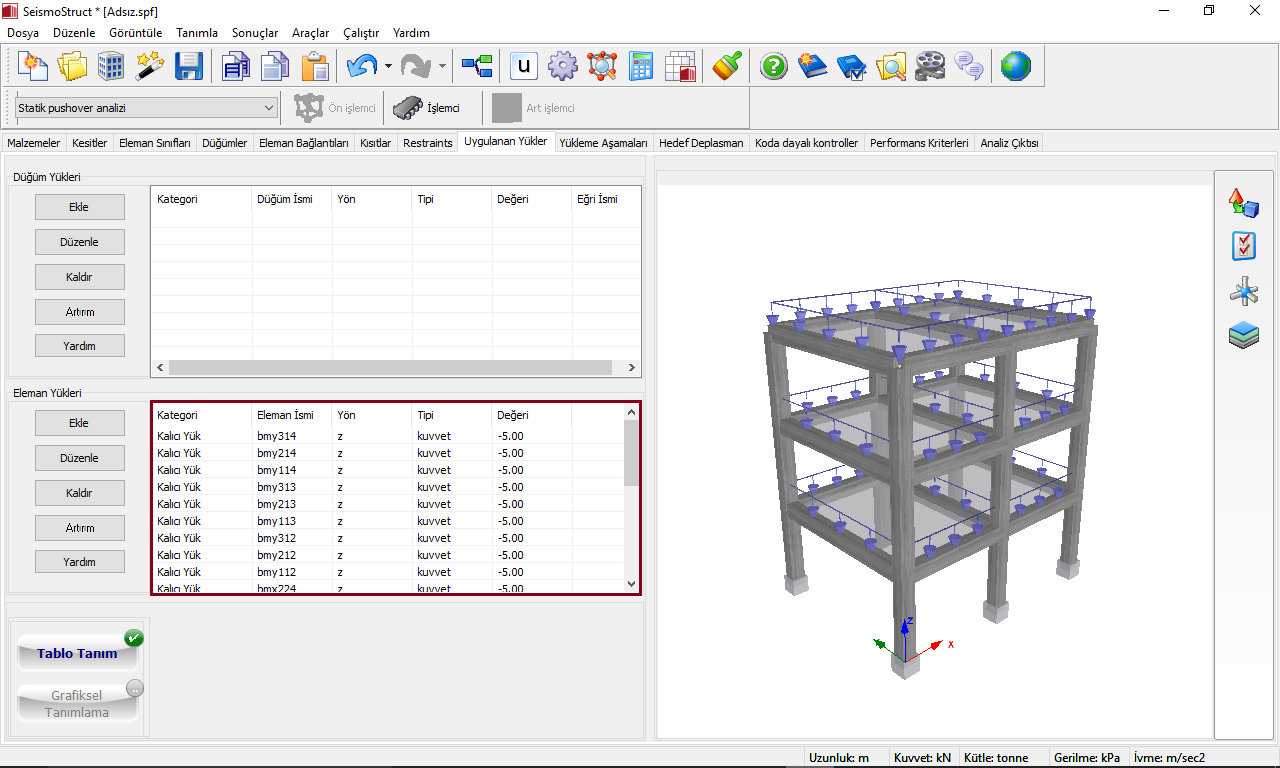Click the 3D building model view

[934, 460]
